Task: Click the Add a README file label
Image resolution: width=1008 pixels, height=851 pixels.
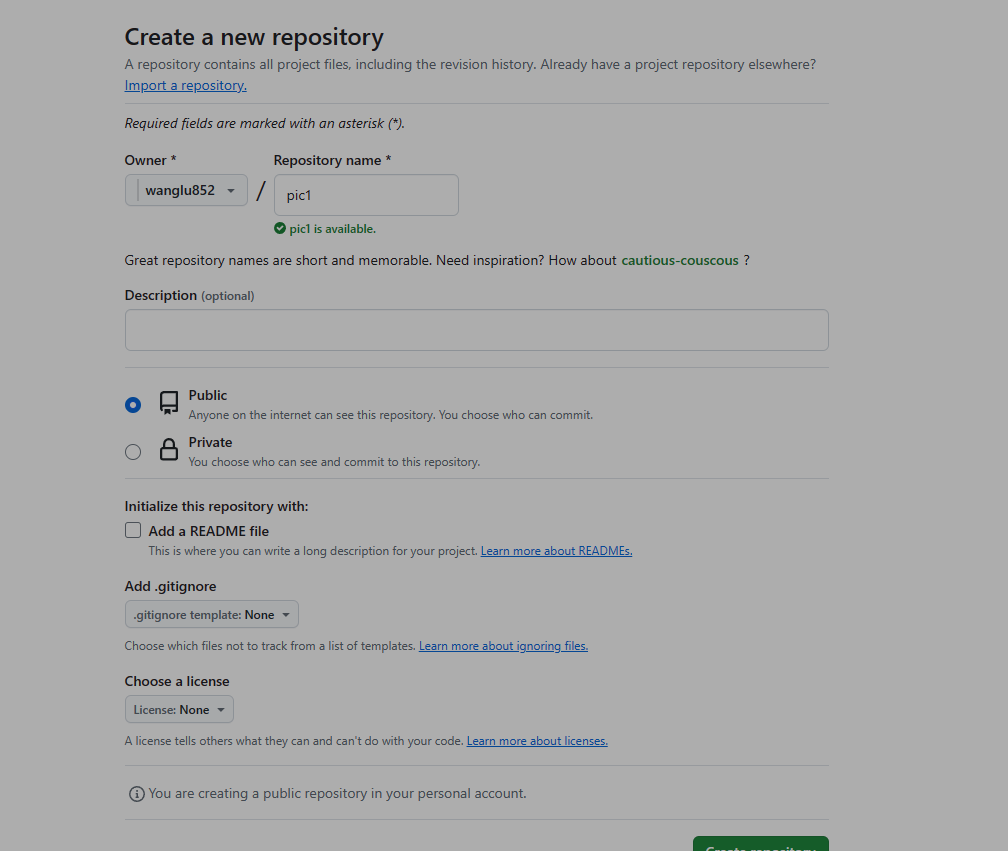Action: (x=208, y=531)
